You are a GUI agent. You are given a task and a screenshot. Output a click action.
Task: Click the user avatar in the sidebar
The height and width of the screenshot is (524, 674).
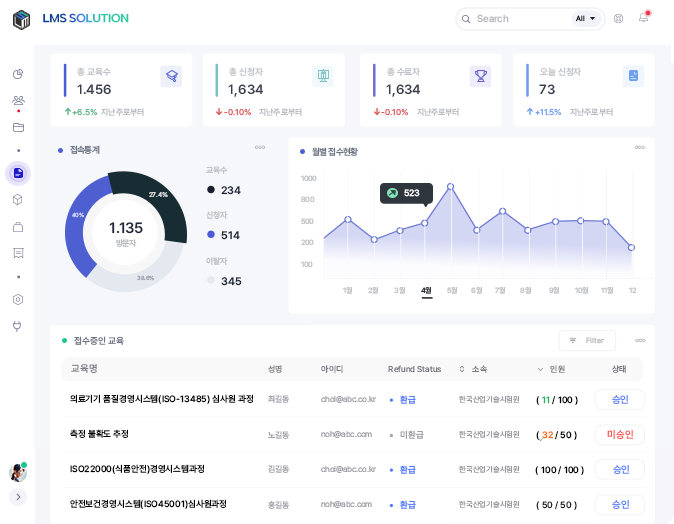coord(18,472)
